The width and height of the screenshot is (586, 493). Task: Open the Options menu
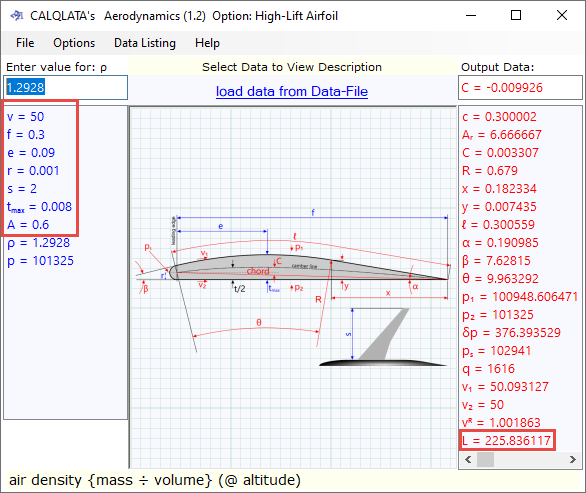coord(74,43)
